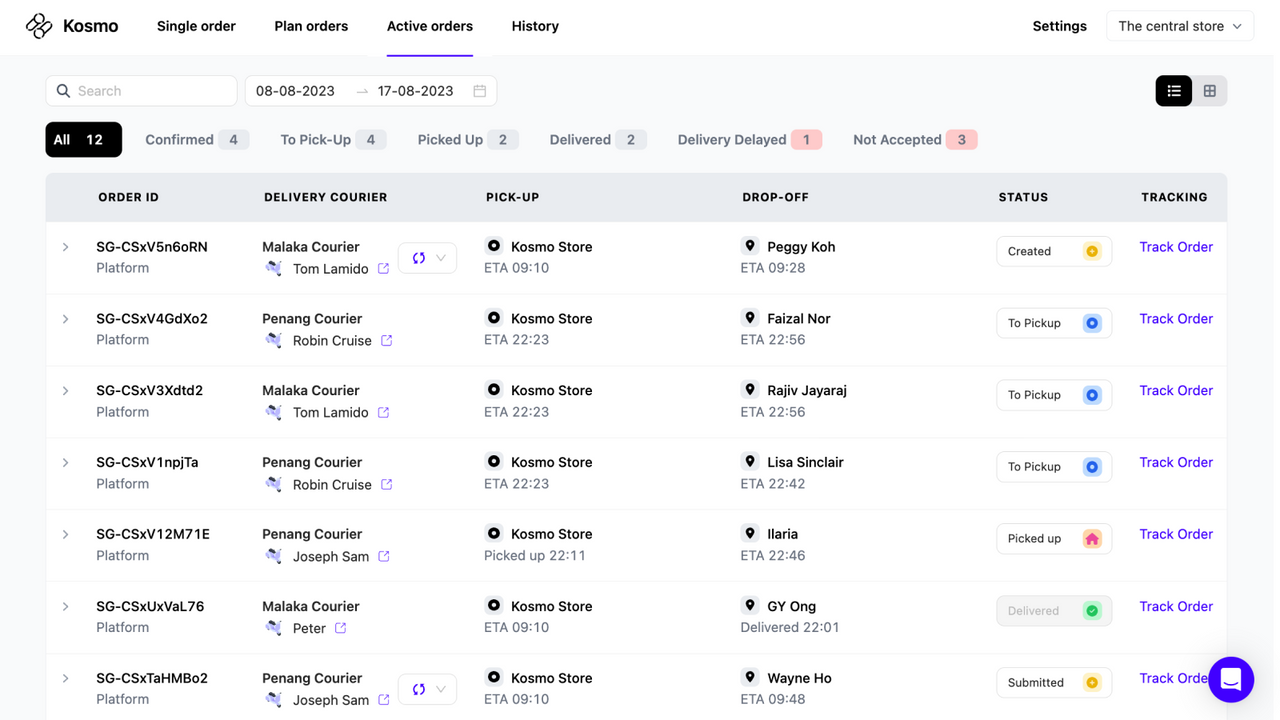Viewport: 1280px width, 720px height.
Task: Track Order for SG-CSxV12M71E
Action: point(1176,535)
